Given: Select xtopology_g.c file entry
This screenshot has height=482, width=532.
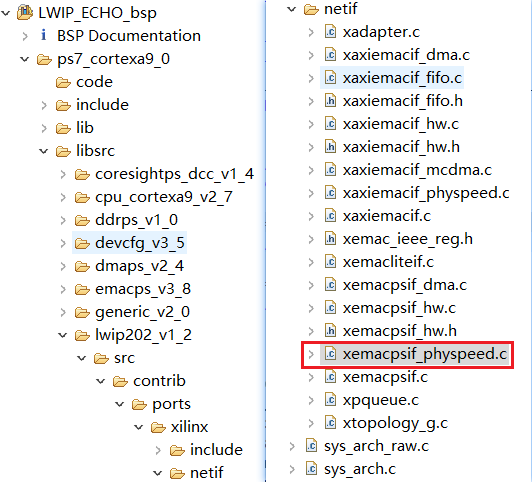Looking at the screenshot, I should click(x=395, y=423).
